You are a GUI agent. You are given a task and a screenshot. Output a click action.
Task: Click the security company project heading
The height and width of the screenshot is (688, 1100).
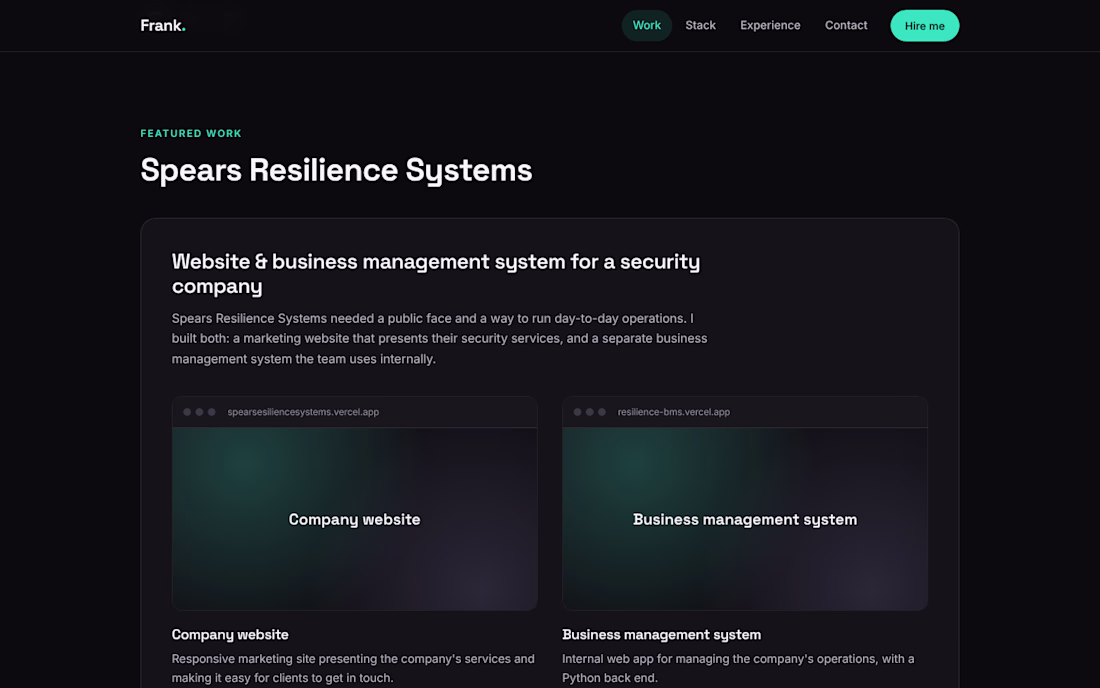click(436, 274)
